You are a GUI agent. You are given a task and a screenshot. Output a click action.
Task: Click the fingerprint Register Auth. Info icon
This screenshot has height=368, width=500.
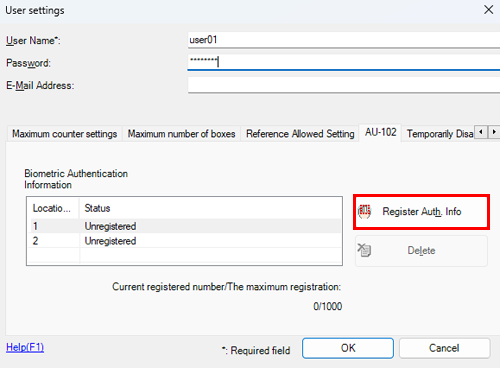pos(364,211)
